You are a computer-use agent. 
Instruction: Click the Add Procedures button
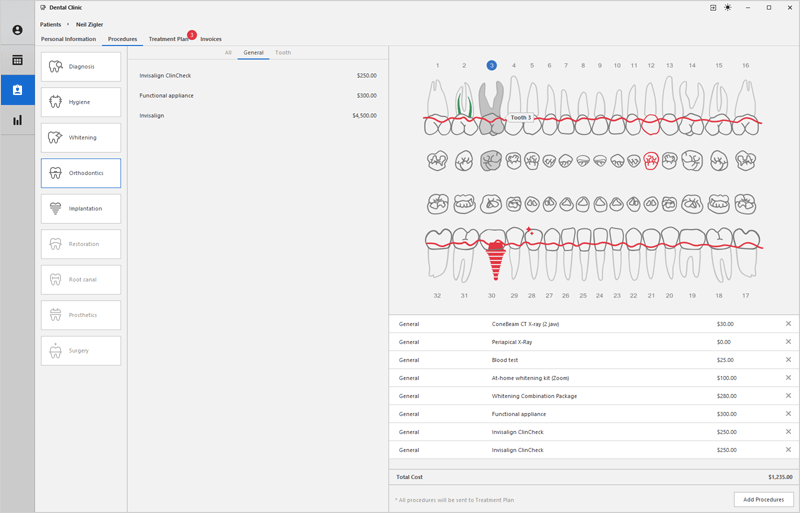[763, 499]
